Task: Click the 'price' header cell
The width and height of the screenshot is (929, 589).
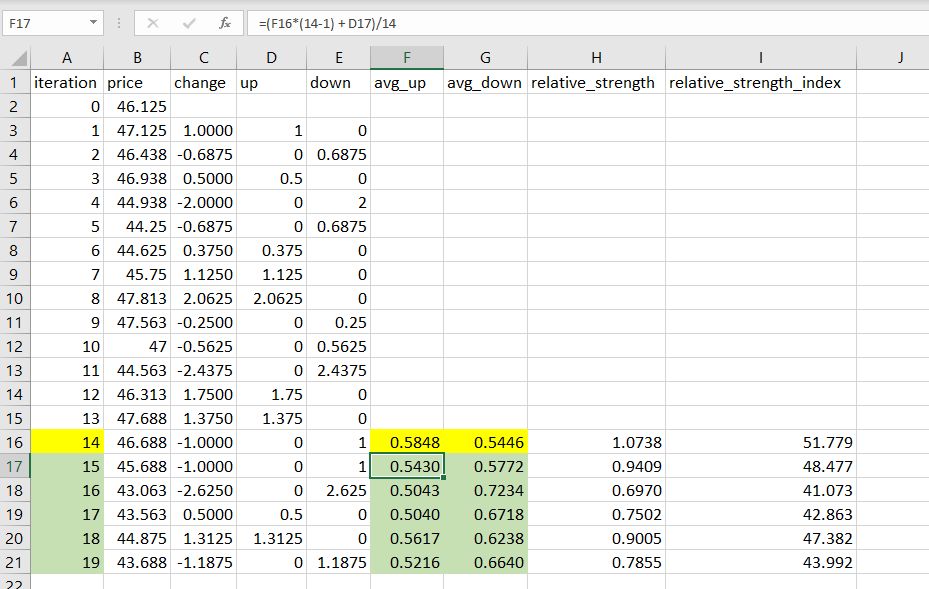Action: pyautogui.click(x=137, y=82)
